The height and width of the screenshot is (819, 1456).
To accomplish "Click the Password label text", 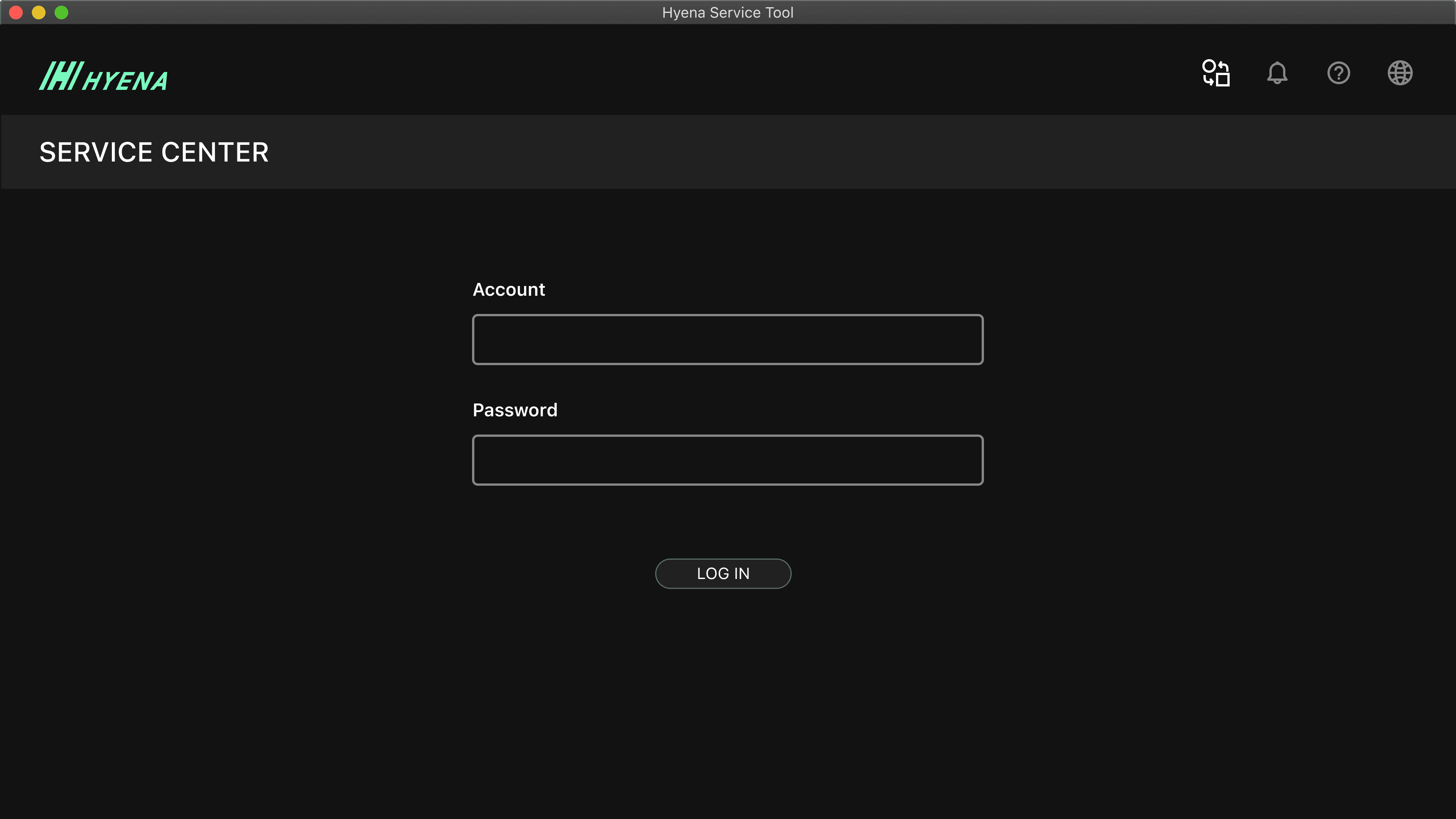I will 515,410.
